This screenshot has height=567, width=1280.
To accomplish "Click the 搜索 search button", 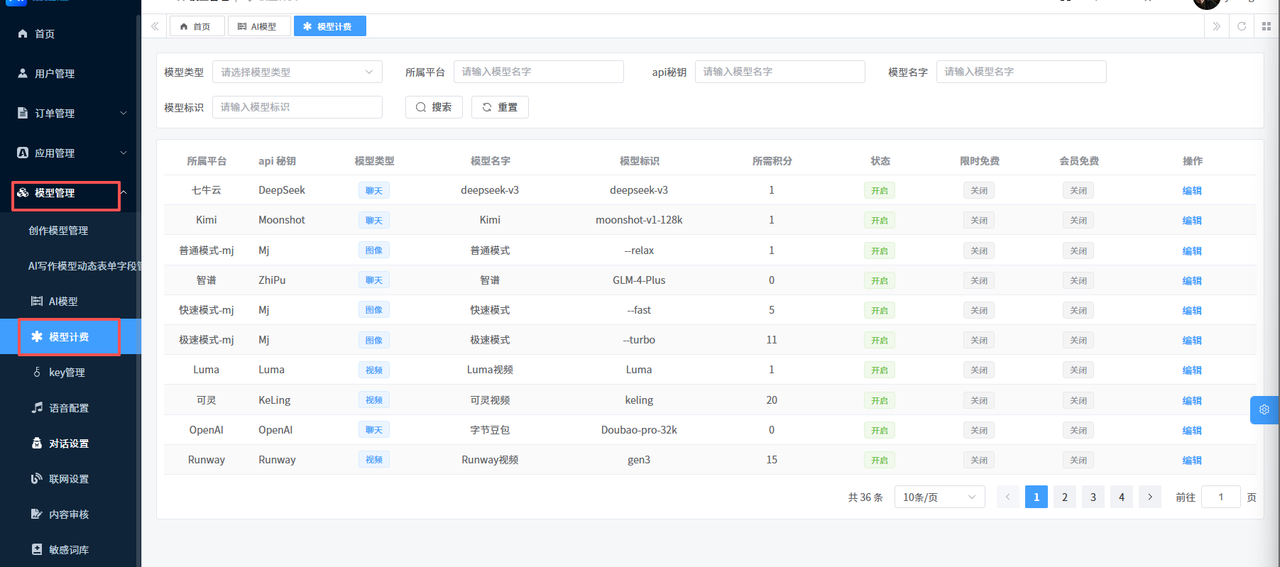I will pos(433,107).
